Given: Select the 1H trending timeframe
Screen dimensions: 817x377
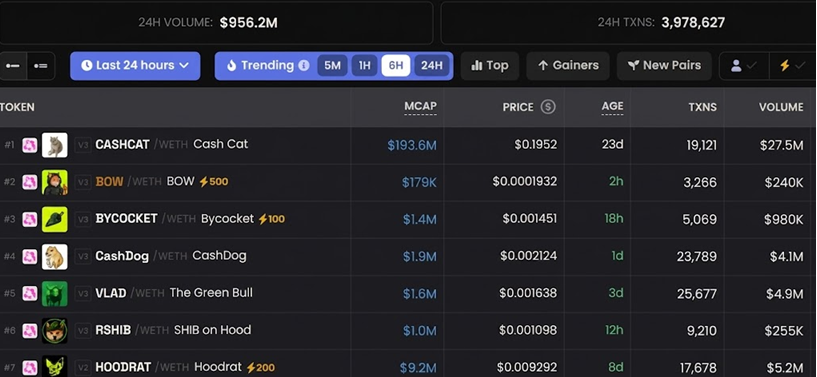Looking at the screenshot, I should click(x=364, y=66).
